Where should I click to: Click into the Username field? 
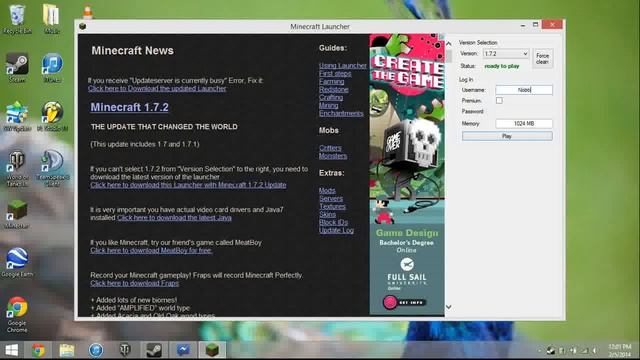pyautogui.click(x=524, y=90)
